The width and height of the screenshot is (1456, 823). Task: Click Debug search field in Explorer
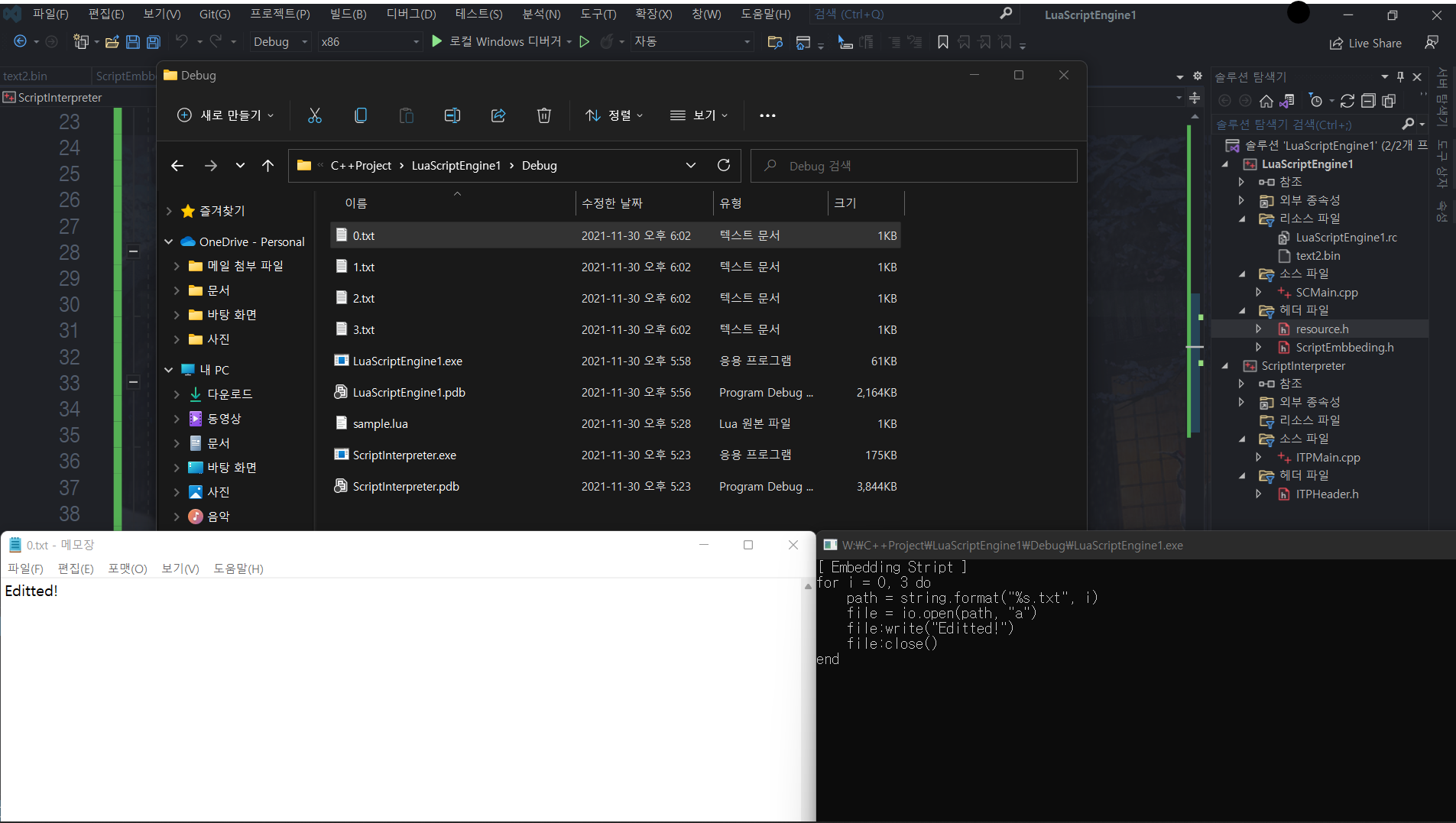pyautogui.click(x=914, y=166)
